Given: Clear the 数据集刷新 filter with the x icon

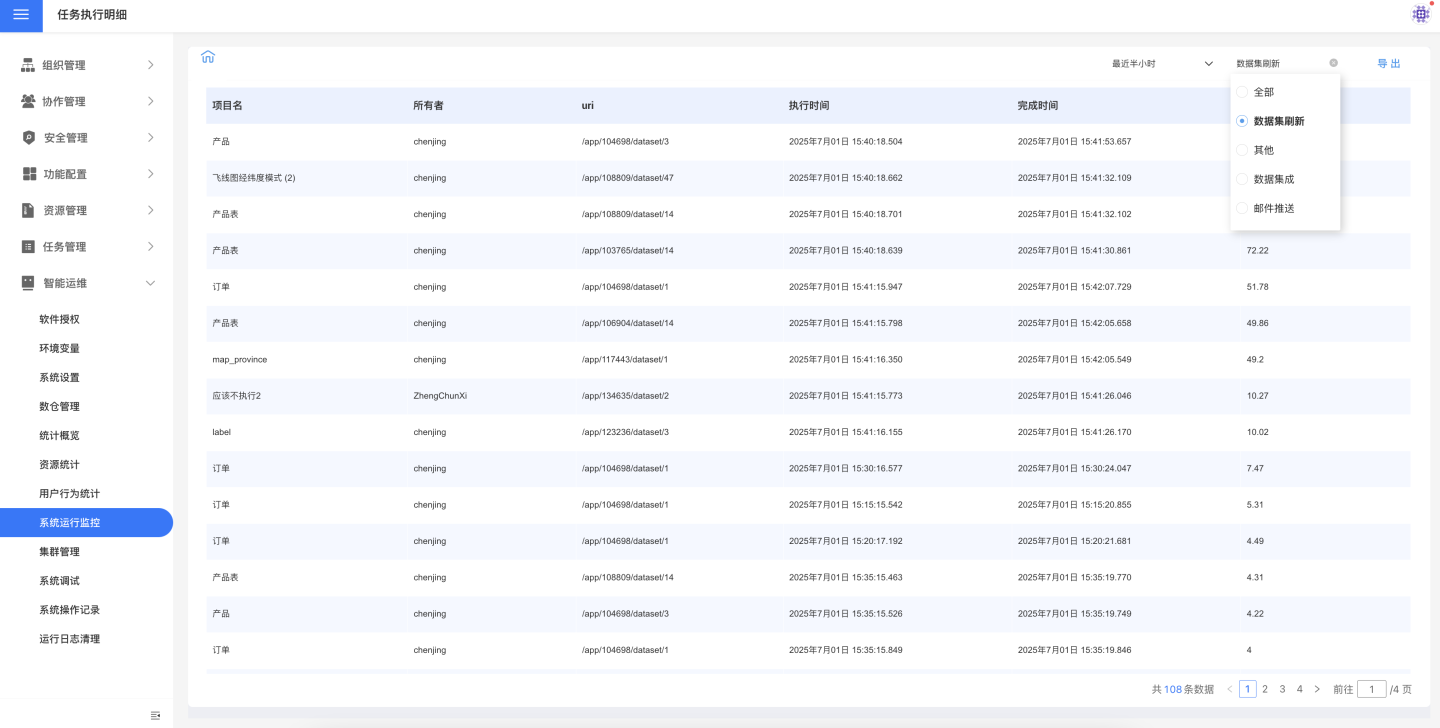Looking at the screenshot, I should (x=1333, y=63).
